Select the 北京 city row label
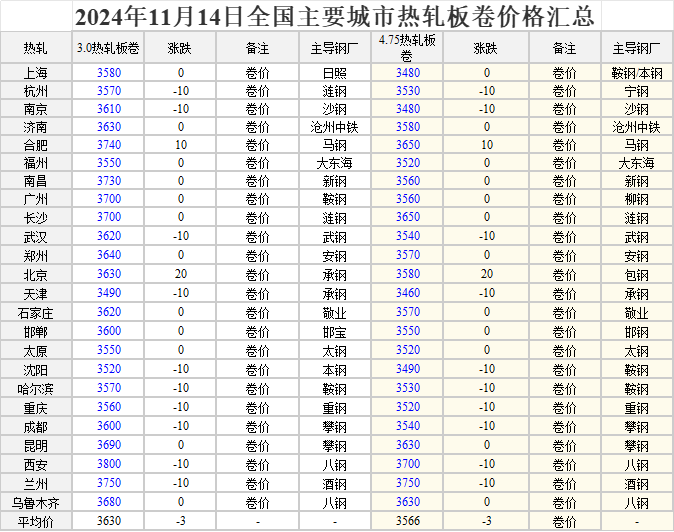This screenshot has width=674, height=532. (35, 275)
